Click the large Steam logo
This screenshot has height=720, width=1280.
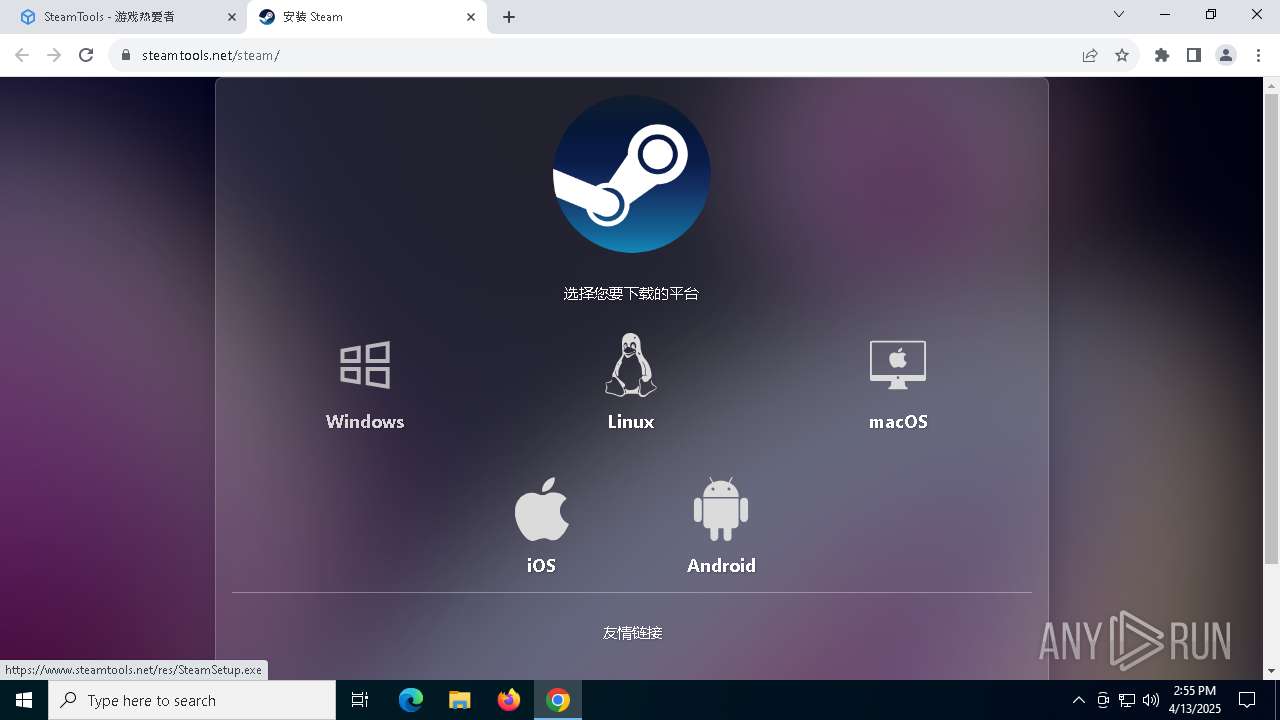pyautogui.click(x=632, y=174)
